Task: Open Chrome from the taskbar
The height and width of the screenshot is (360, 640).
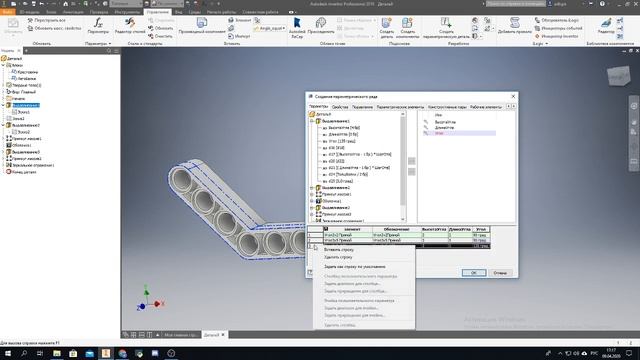Action: tap(122, 353)
